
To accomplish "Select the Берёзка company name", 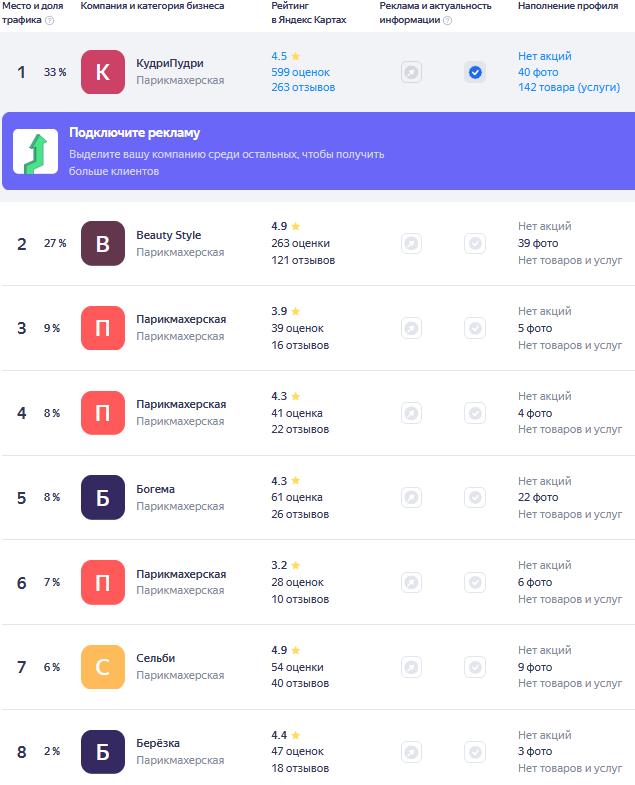I will (158, 743).
